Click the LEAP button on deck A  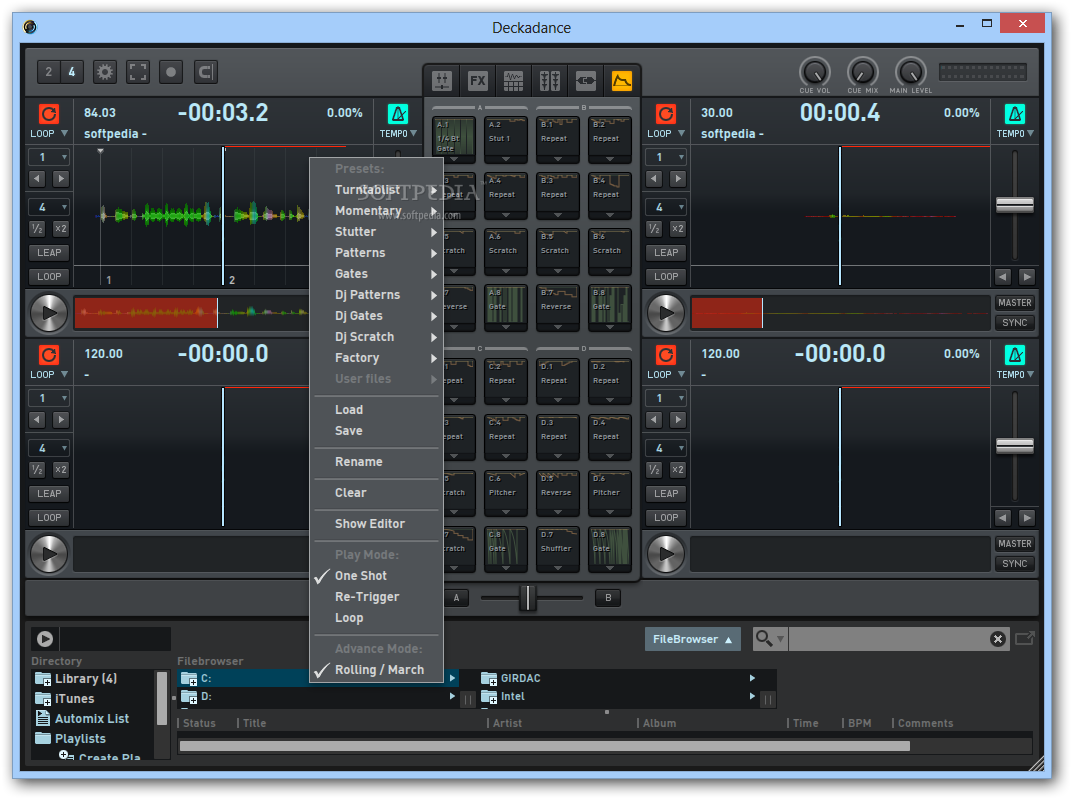point(49,253)
